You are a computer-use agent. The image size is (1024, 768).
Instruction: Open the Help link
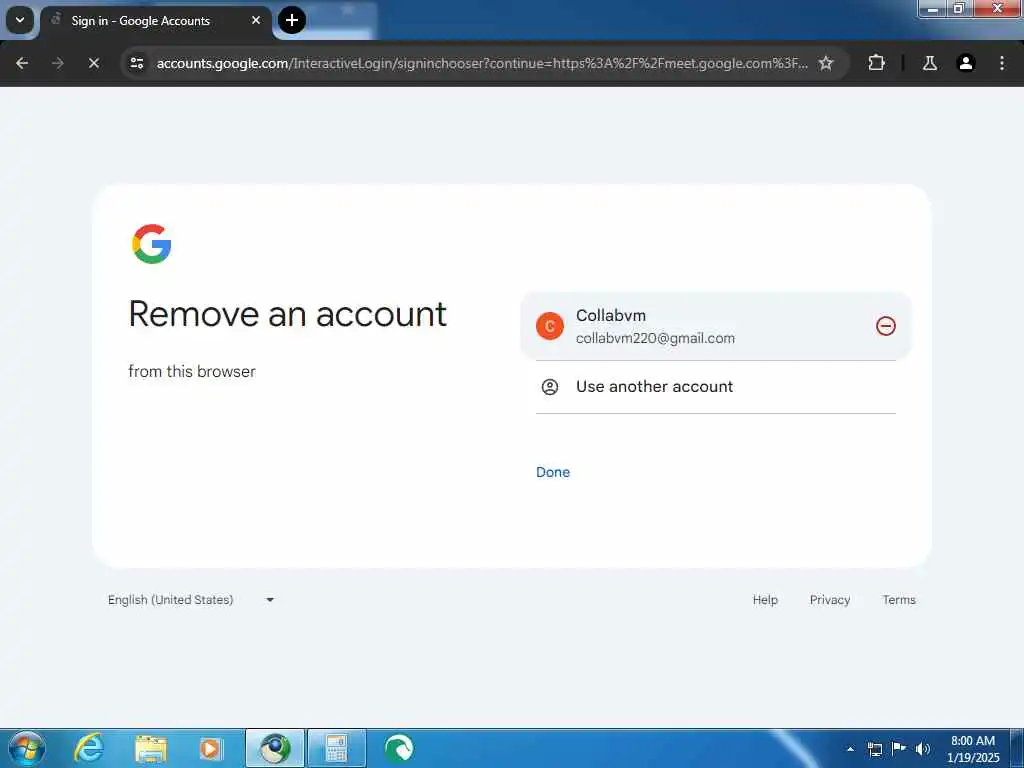pyautogui.click(x=765, y=600)
